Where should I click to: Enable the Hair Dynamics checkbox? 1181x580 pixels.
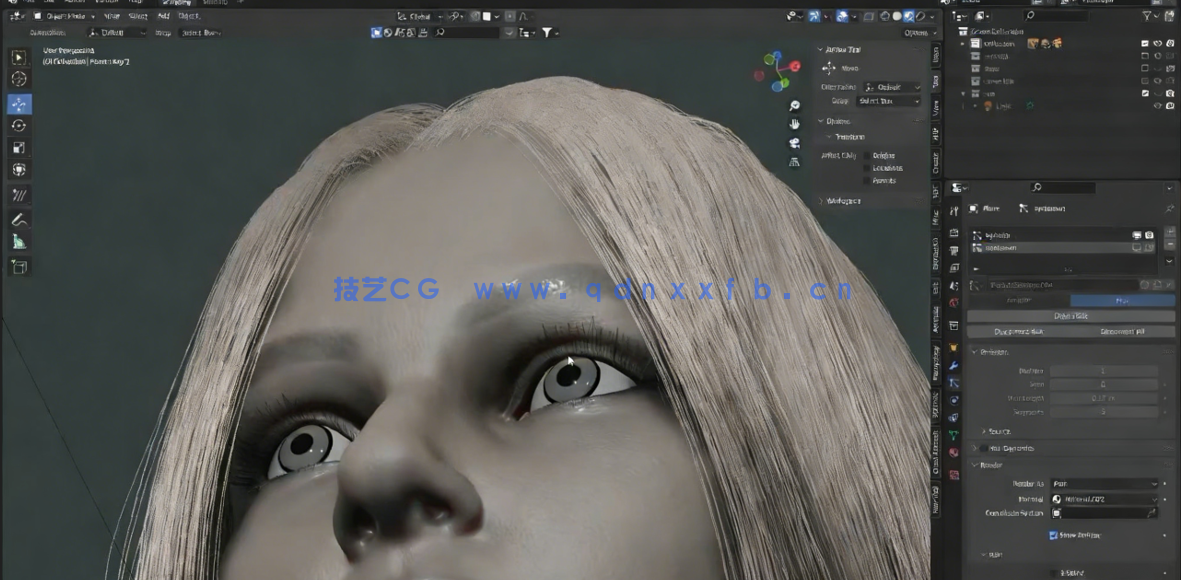(984, 448)
